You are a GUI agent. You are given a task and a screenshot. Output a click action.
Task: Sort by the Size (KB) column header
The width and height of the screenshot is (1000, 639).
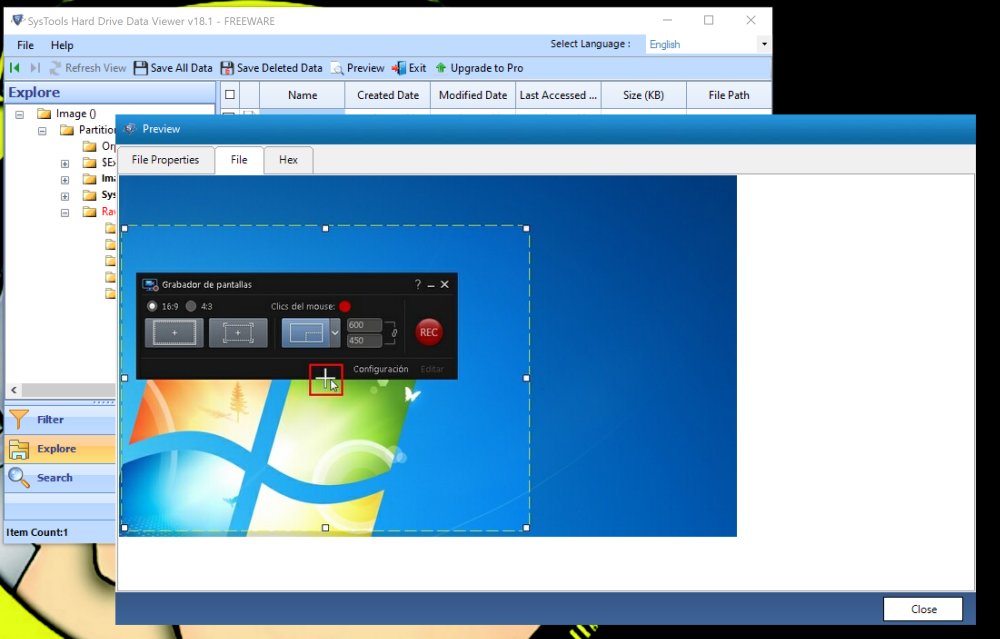click(643, 95)
